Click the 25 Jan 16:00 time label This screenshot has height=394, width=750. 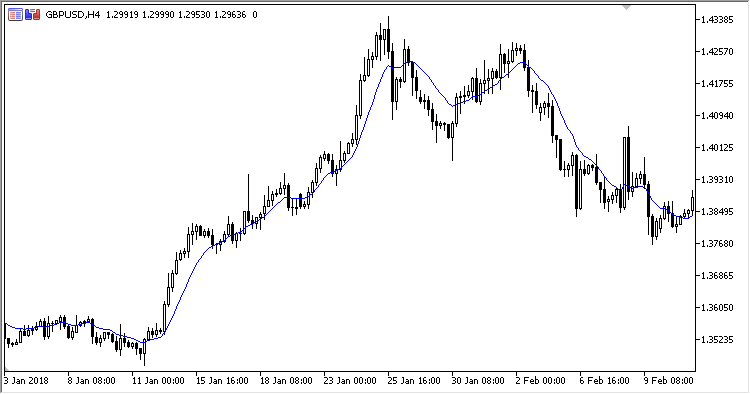tap(414, 381)
